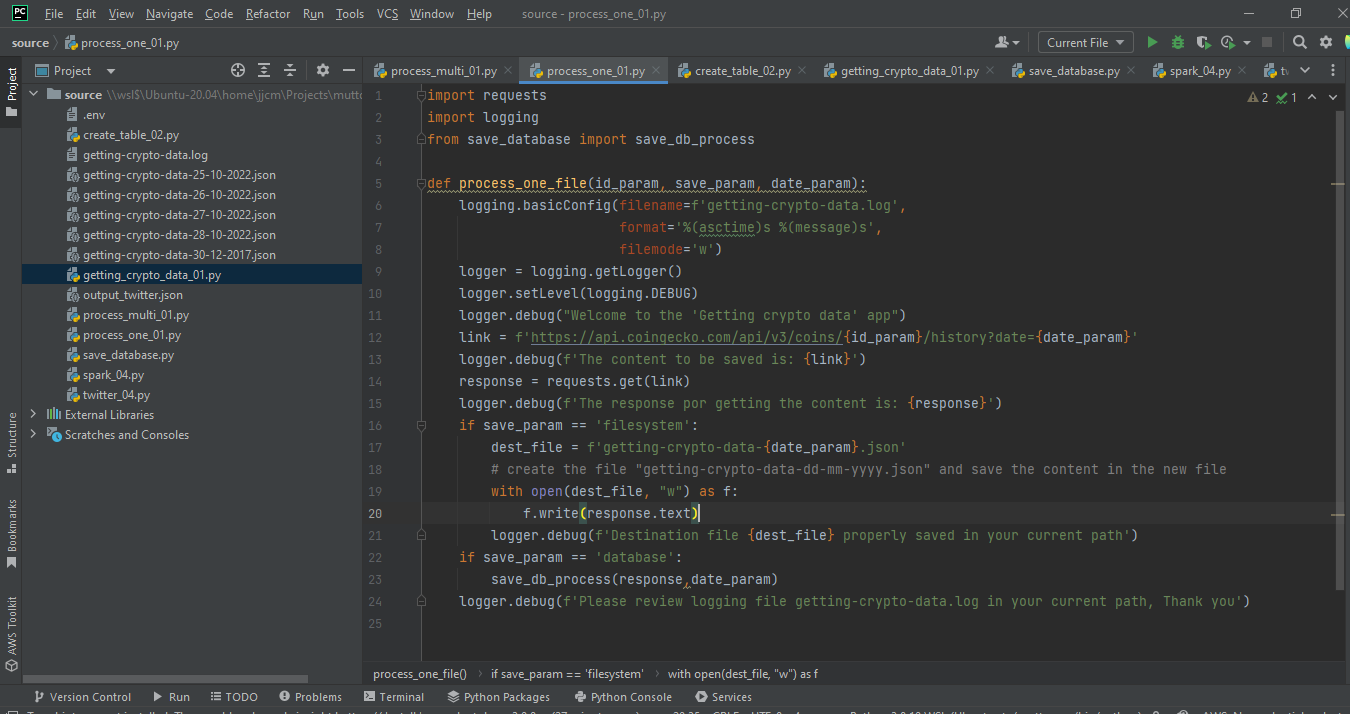Click process_one_file() in the breadcrumbs bar
1350x714 pixels.
[418, 673]
